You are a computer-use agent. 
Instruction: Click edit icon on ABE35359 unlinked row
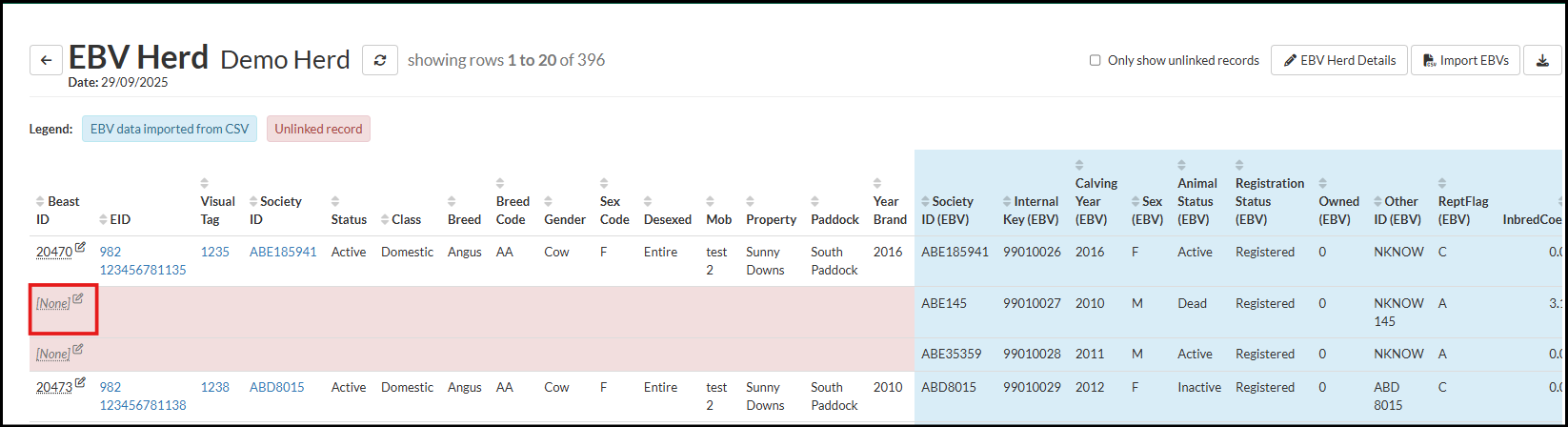click(78, 350)
